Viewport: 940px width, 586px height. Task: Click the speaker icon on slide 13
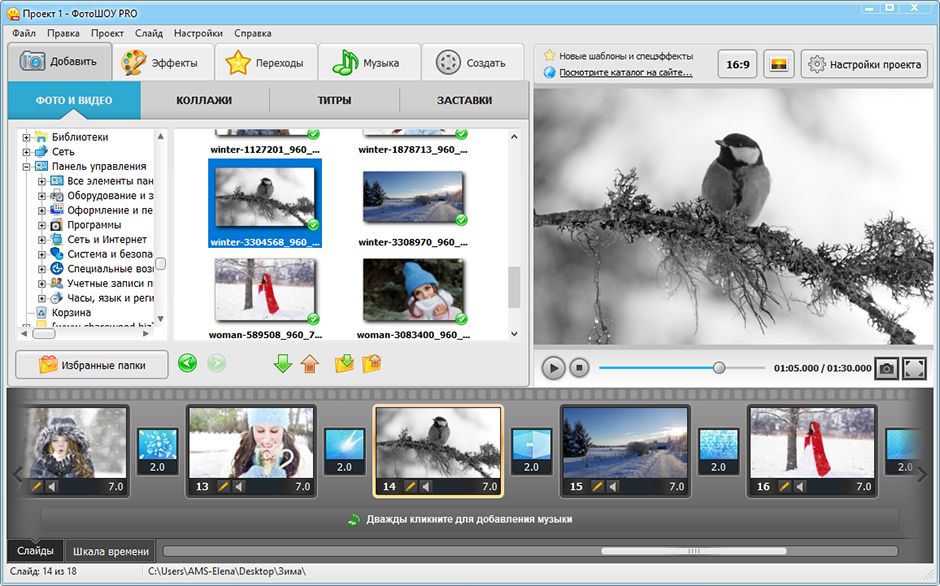[239, 486]
